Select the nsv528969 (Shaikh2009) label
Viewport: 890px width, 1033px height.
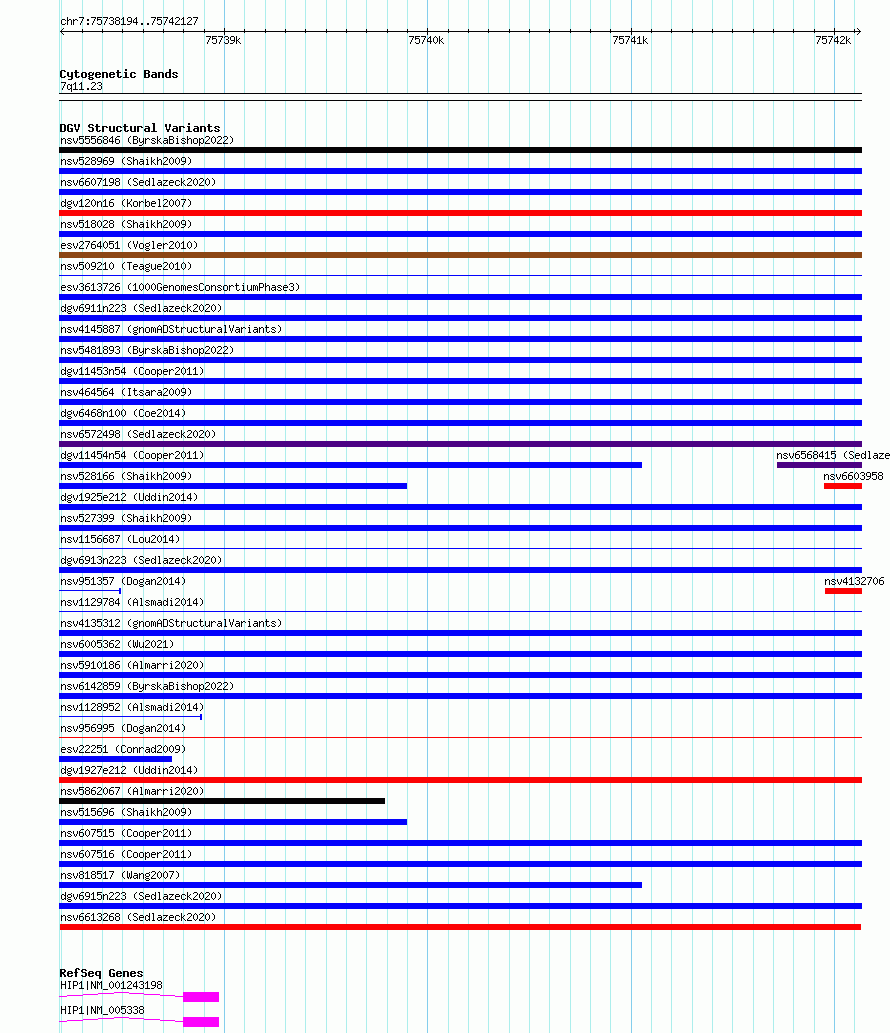126,161
